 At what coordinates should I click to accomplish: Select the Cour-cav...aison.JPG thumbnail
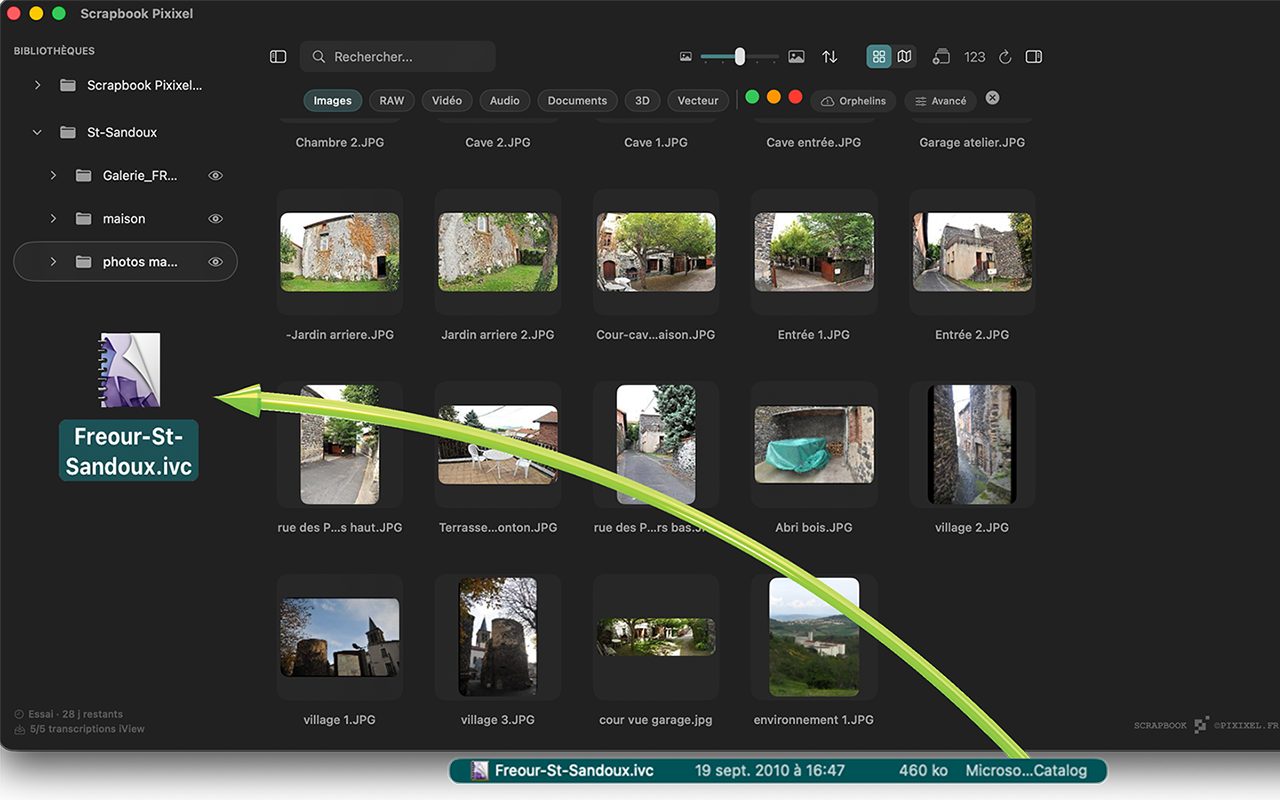click(656, 252)
